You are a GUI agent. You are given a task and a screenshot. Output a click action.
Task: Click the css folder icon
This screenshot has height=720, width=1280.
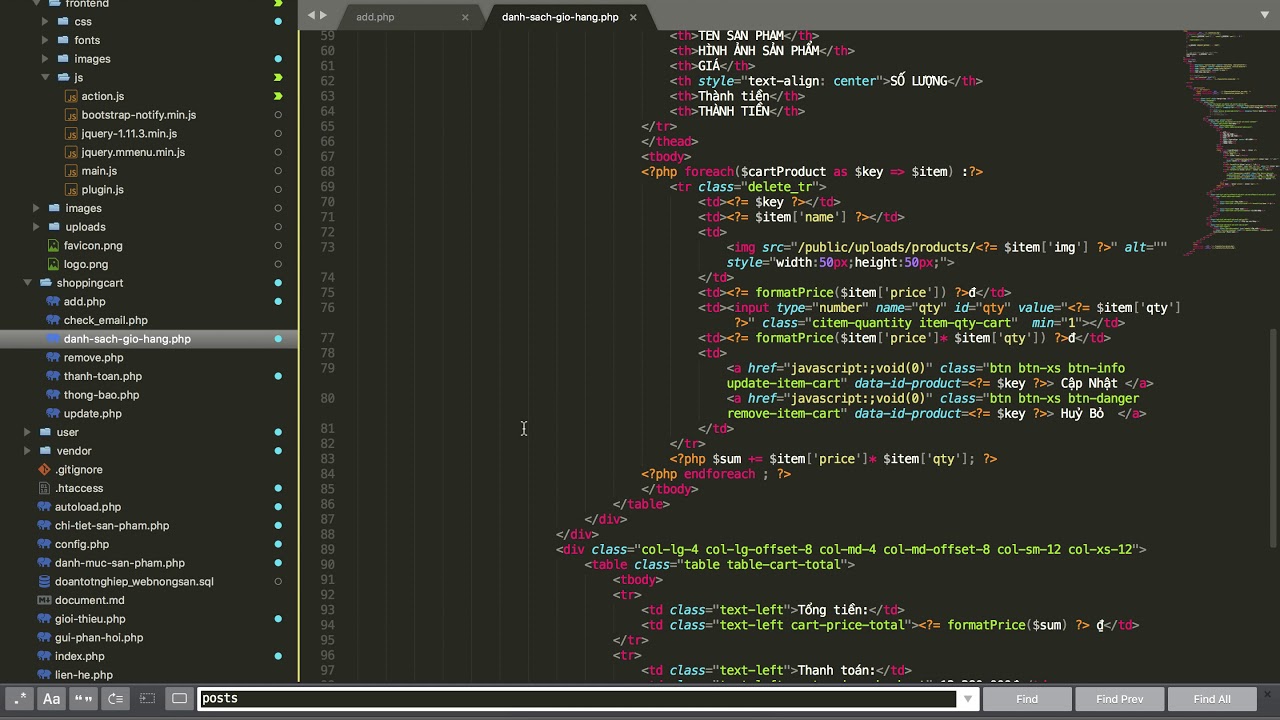(63, 22)
